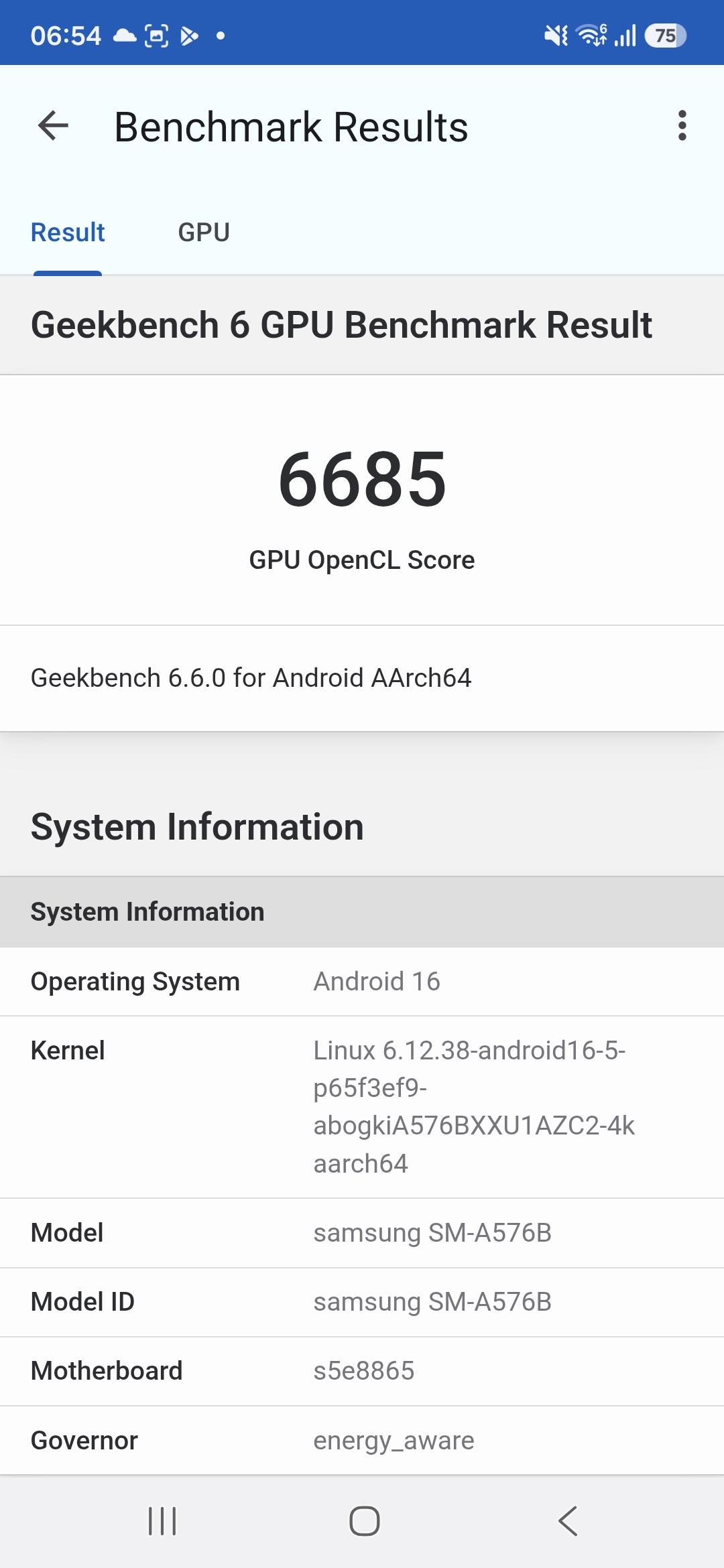Tap the Model samsung SM-A576B row
The image size is (724, 1568).
[x=362, y=1233]
